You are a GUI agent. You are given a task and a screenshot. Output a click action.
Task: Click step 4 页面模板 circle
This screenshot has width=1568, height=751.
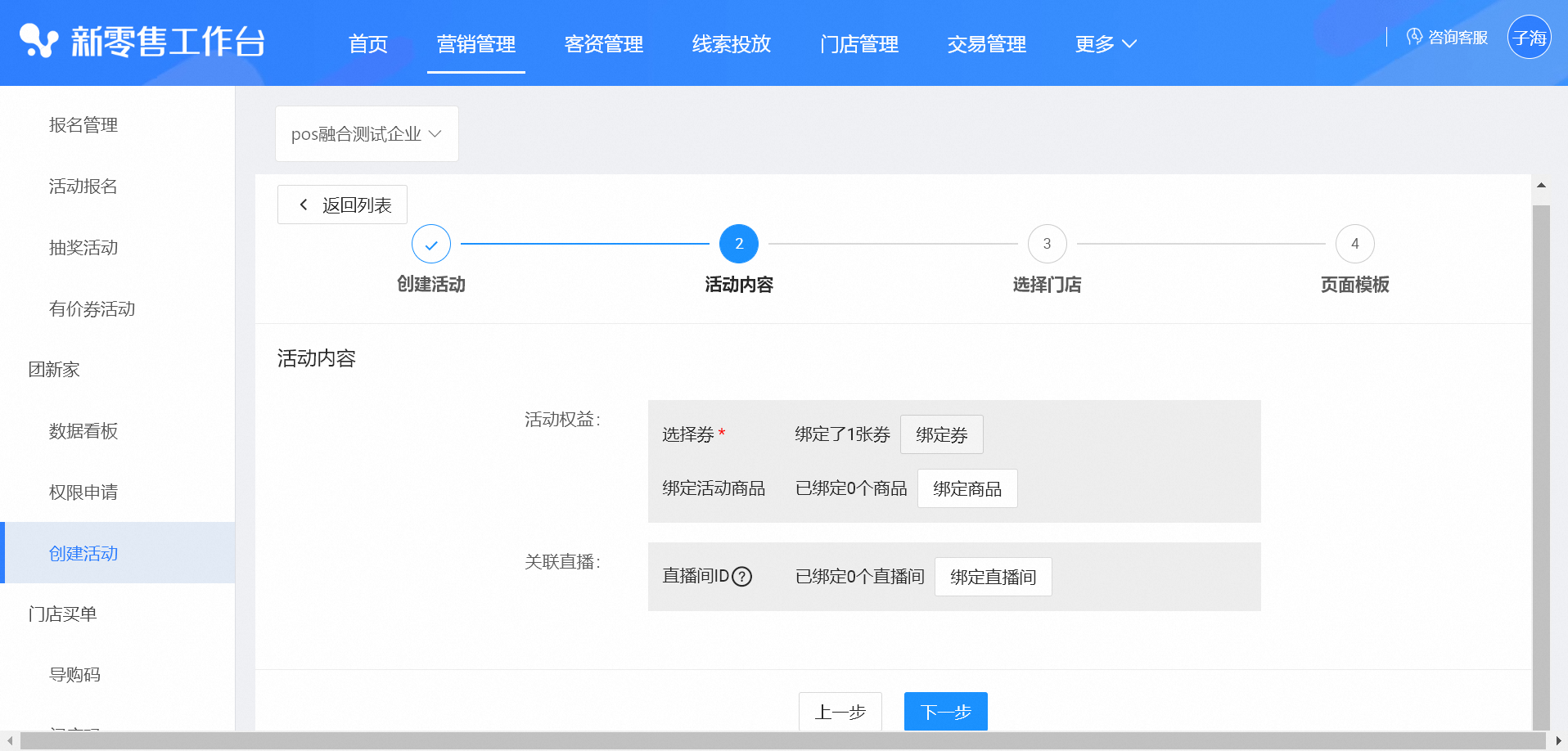1354,244
